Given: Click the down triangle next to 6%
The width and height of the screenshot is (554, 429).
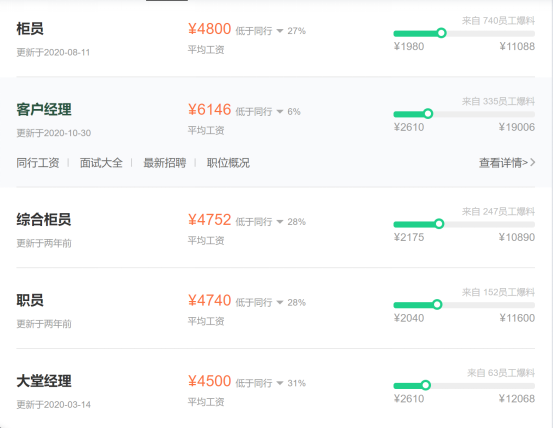Looking at the screenshot, I should click(x=280, y=112).
